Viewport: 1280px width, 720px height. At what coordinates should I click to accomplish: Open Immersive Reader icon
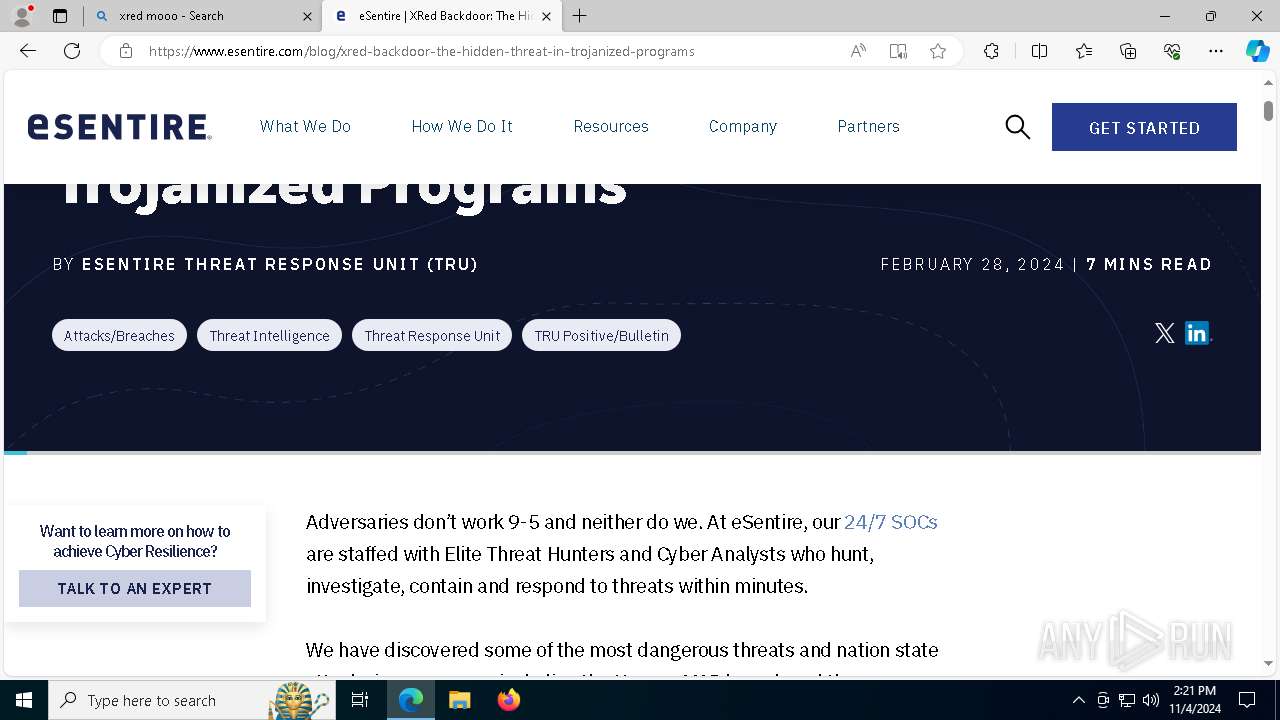tap(898, 51)
